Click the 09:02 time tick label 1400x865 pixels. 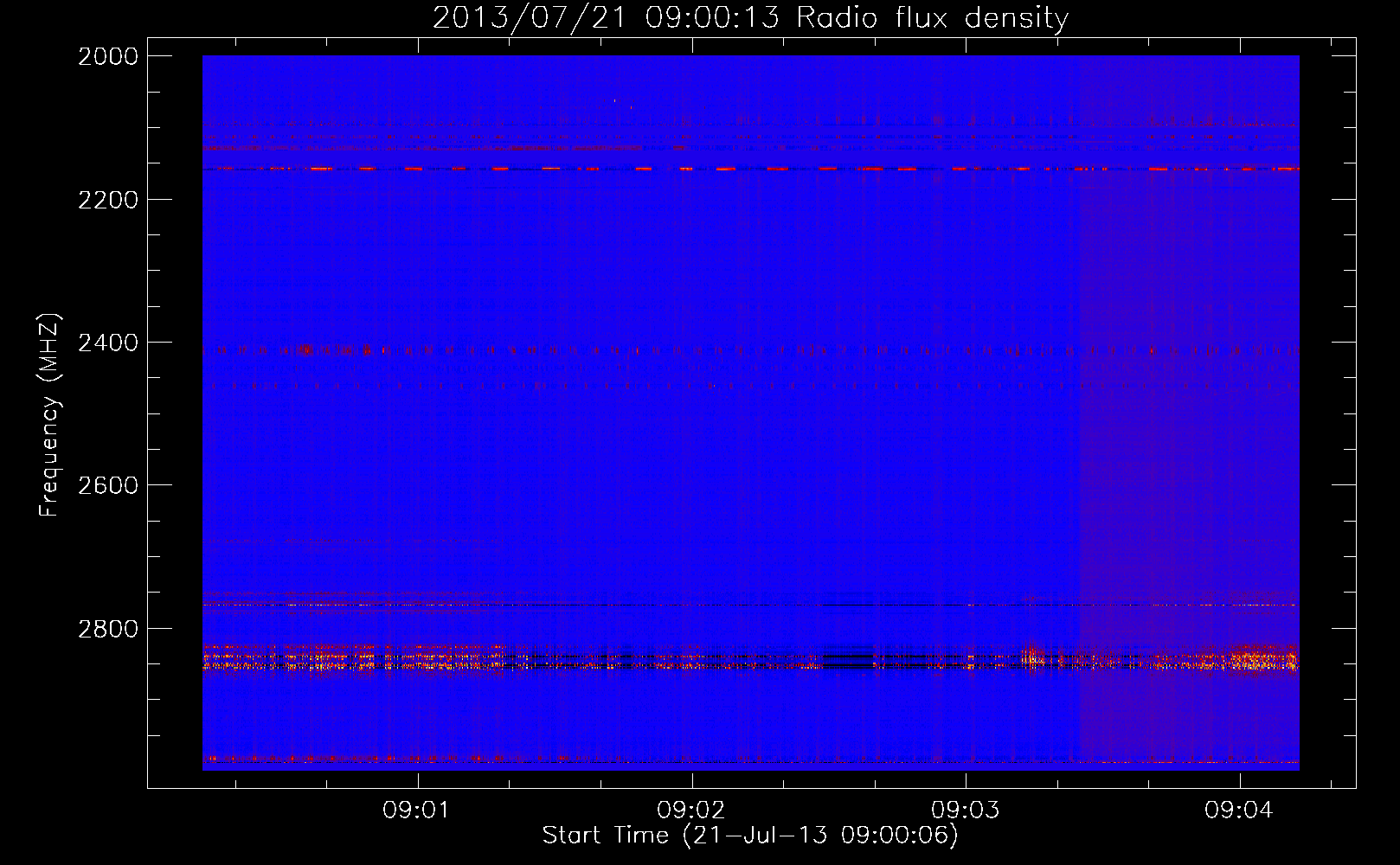click(692, 810)
